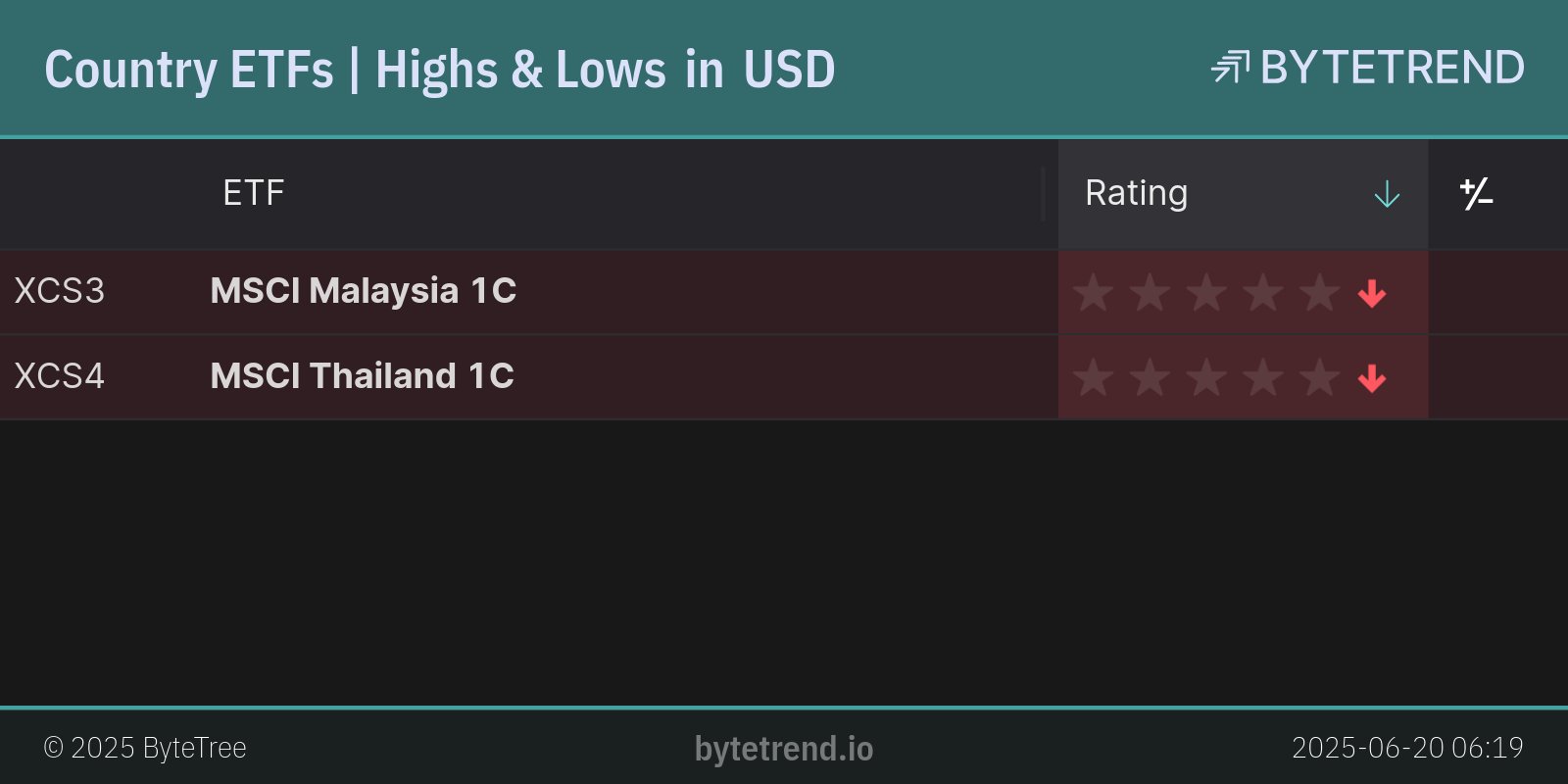
Task: Click the third star in the Malaysia row
Action: click(1206, 293)
